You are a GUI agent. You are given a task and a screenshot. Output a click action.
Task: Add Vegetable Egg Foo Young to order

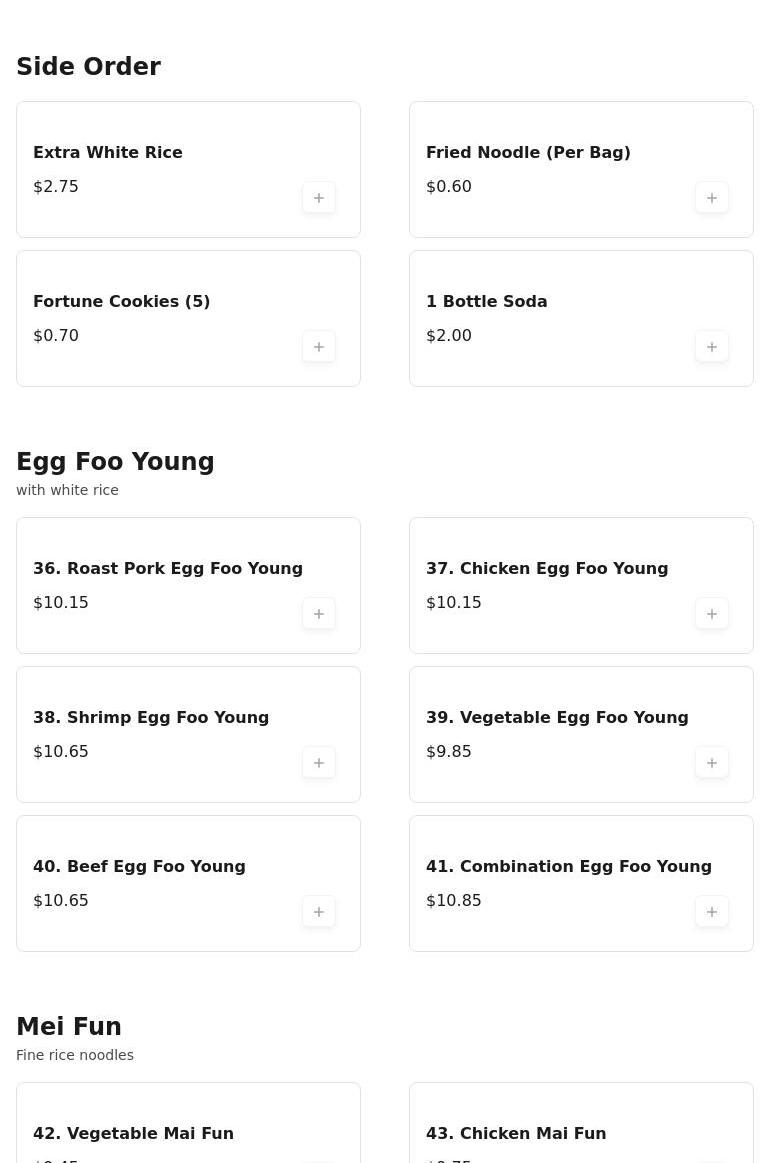click(712, 763)
